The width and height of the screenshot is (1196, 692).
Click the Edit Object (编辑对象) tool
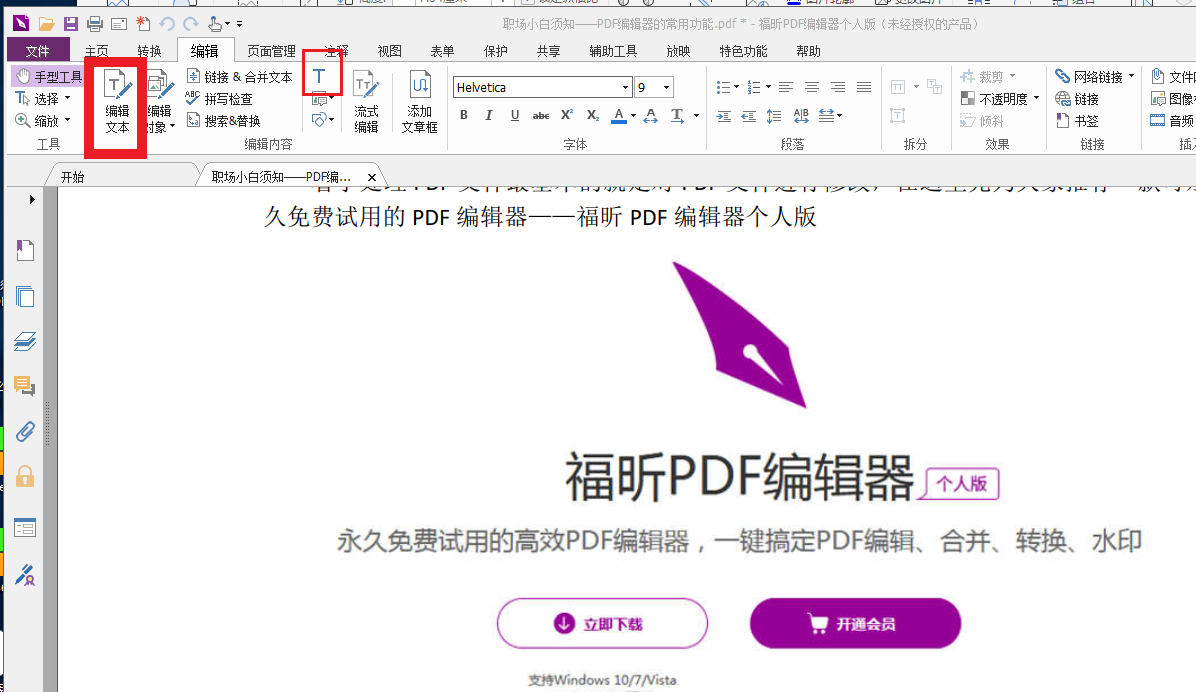(160, 102)
